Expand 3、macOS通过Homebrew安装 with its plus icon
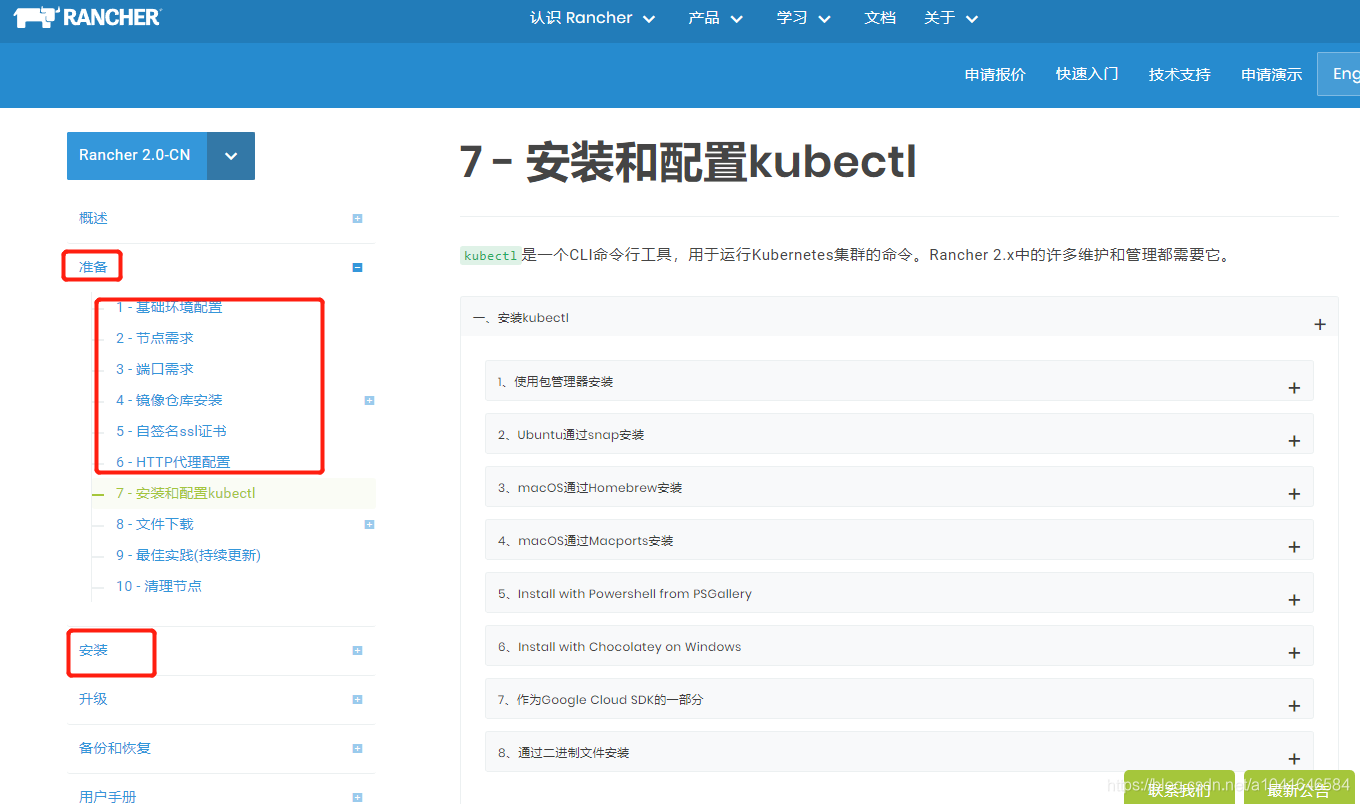Viewport: 1360px width, 804px height. point(1294,494)
